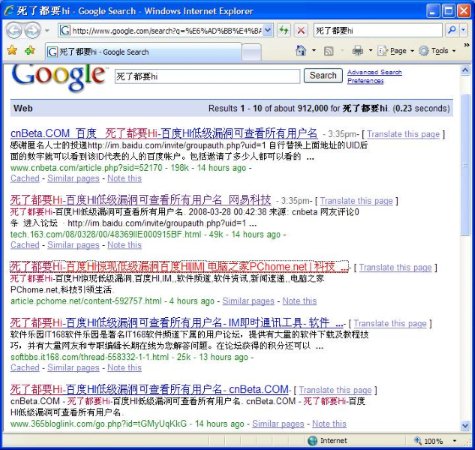The image size is (475, 450).
Task: Click Note this under softbbs.it168.com result
Action: point(124,368)
